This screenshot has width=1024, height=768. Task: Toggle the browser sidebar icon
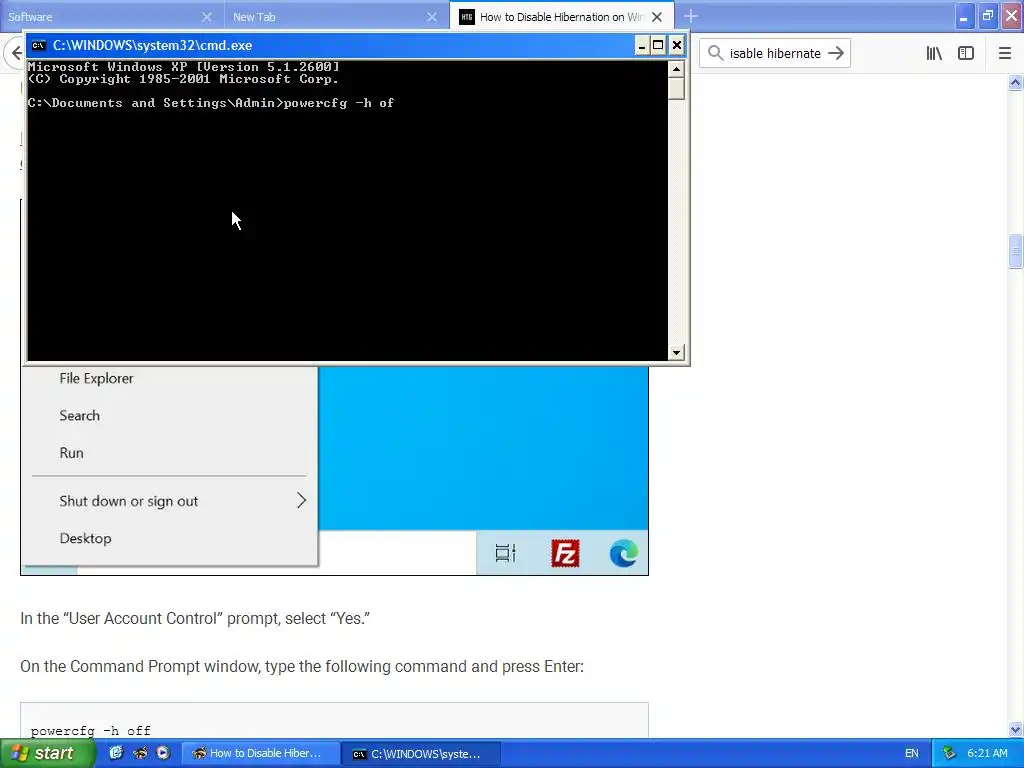point(966,53)
